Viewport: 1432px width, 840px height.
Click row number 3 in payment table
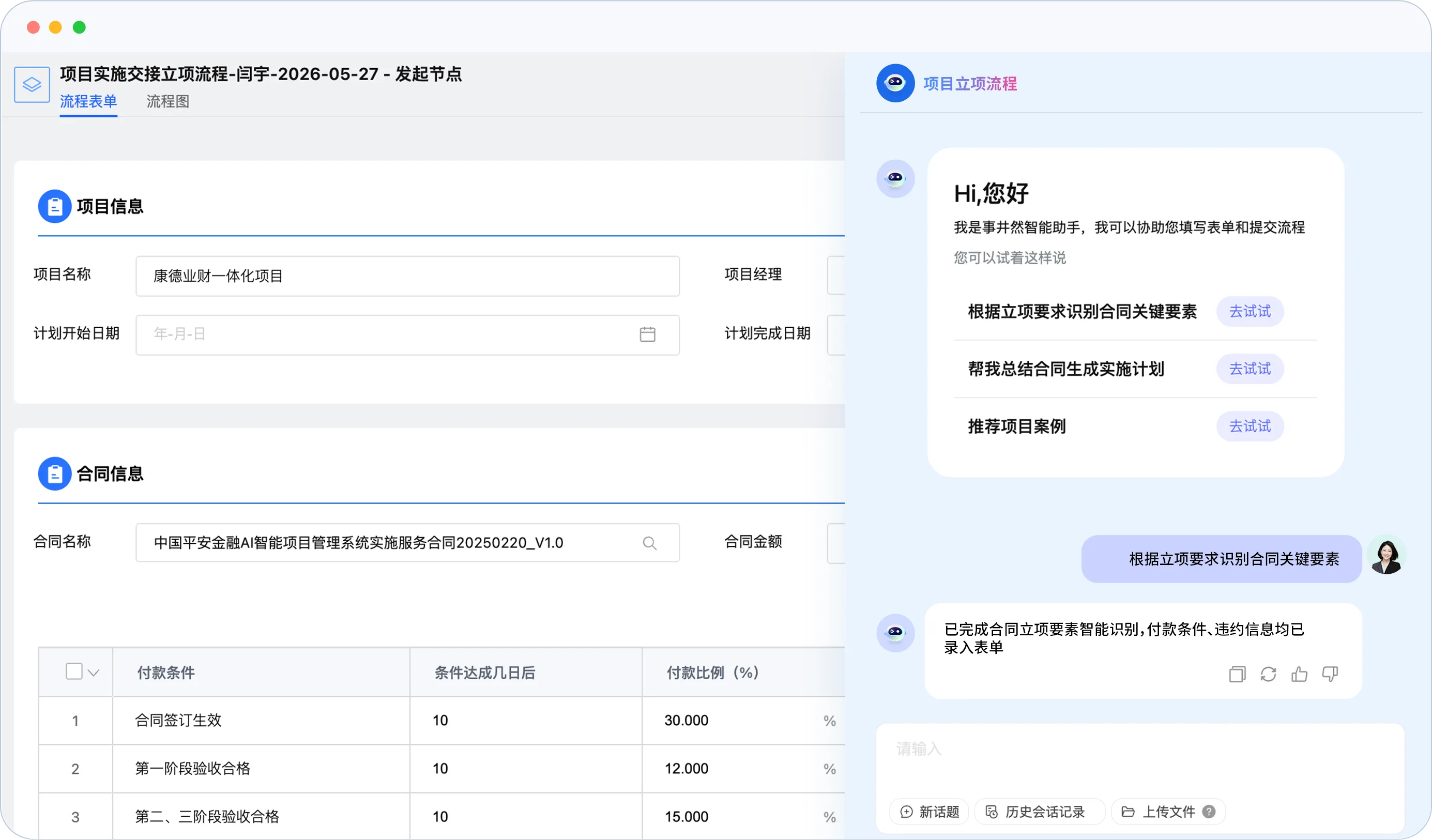click(75, 818)
